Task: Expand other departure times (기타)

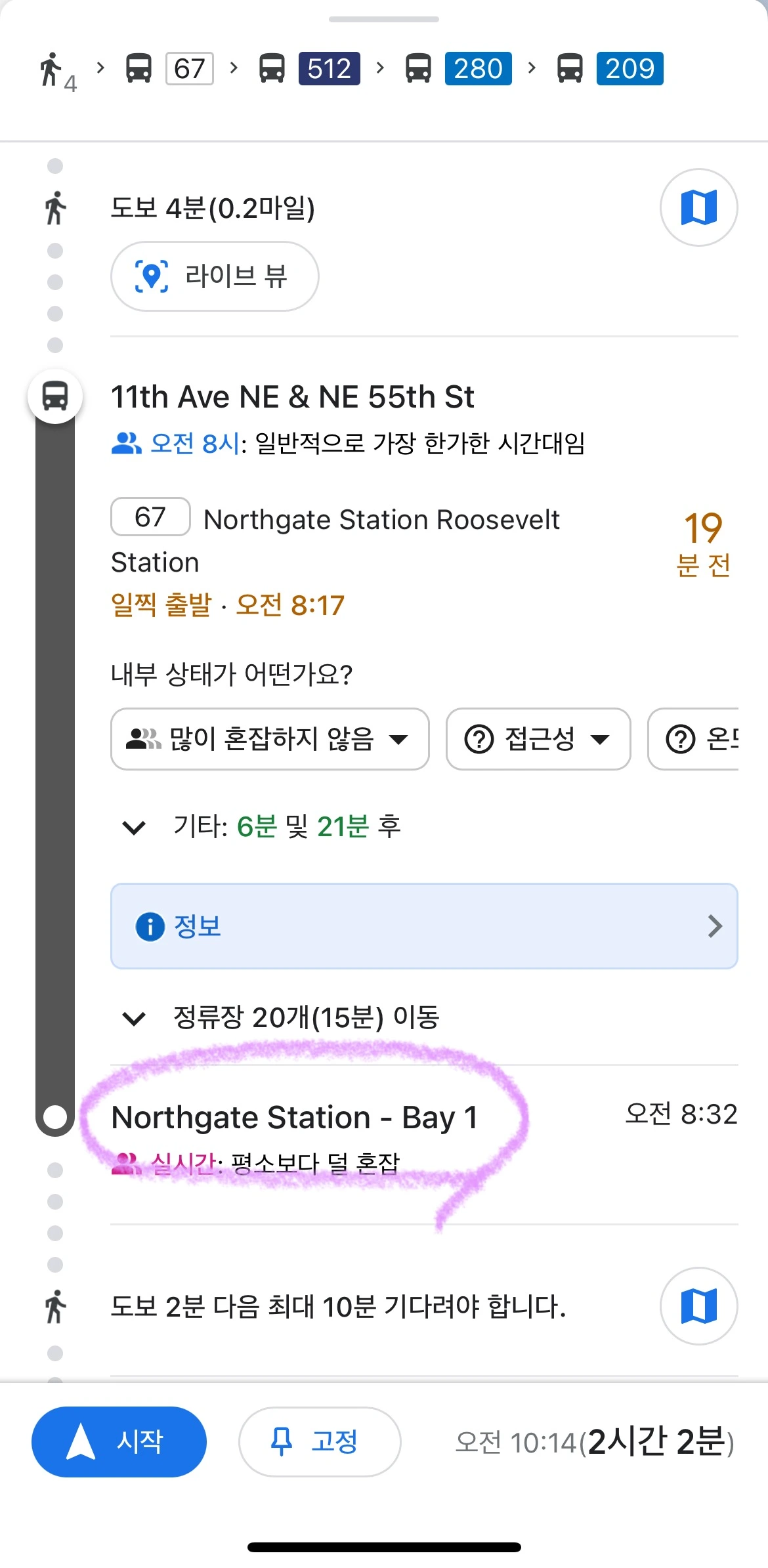Action: pos(134,827)
